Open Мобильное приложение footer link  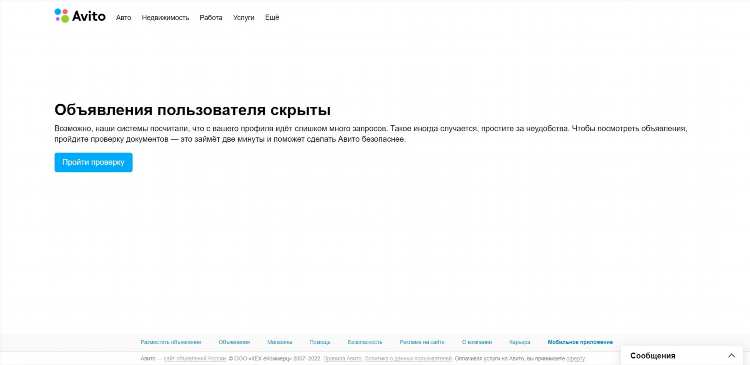(x=580, y=343)
